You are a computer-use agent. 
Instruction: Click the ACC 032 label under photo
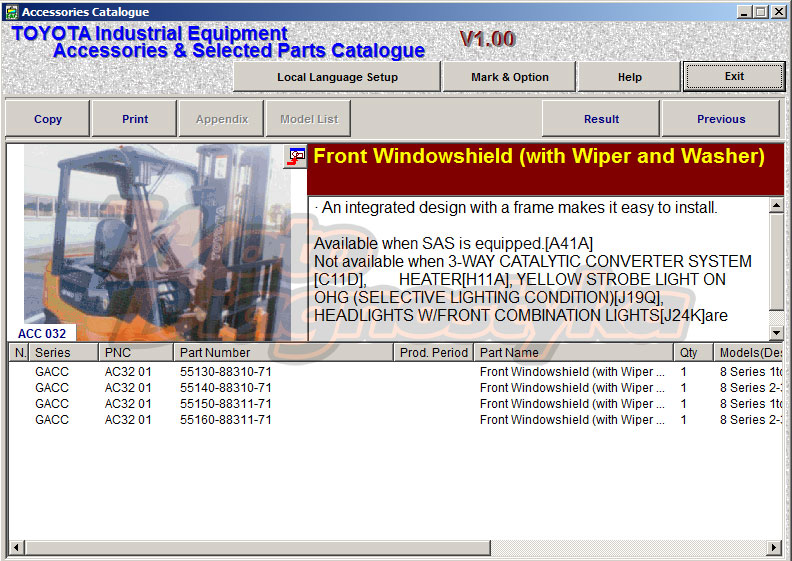click(42, 333)
